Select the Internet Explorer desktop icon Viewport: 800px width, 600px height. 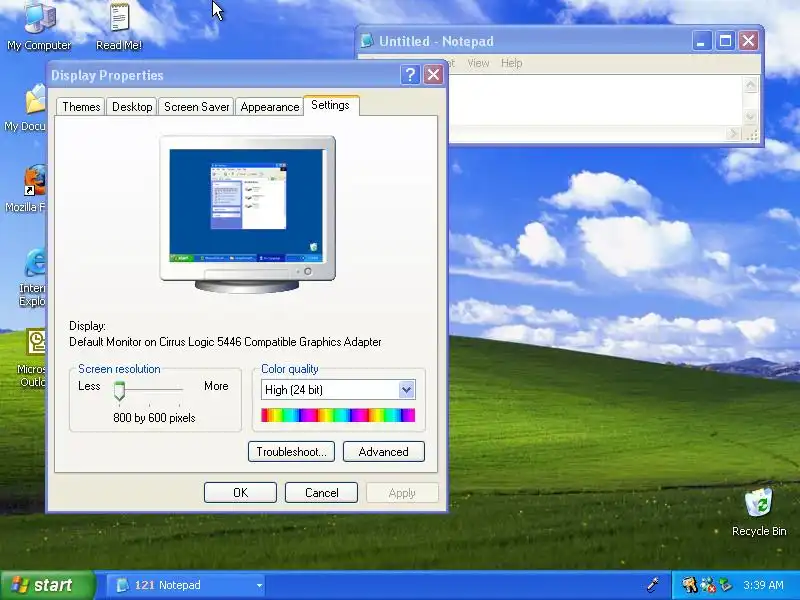click(x=32, y=277)
